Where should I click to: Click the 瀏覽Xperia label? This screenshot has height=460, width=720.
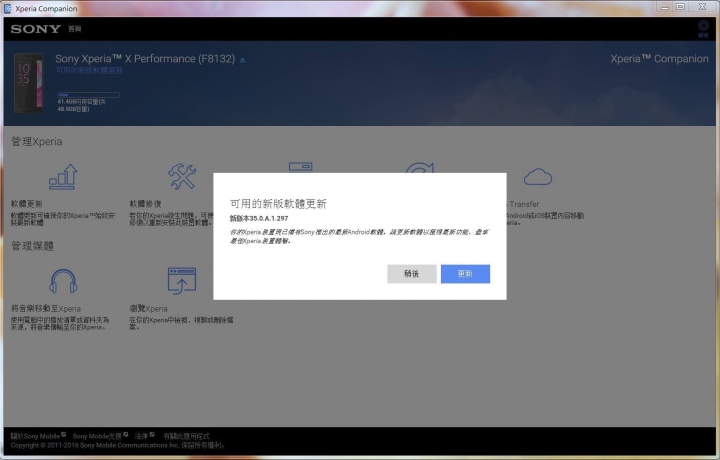148,309
